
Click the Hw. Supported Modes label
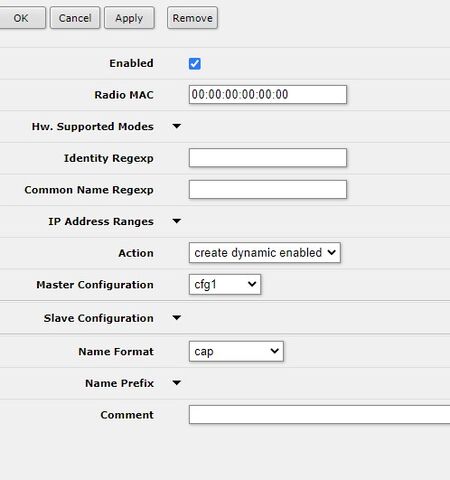pyautogui.click(x=93, y=127)
